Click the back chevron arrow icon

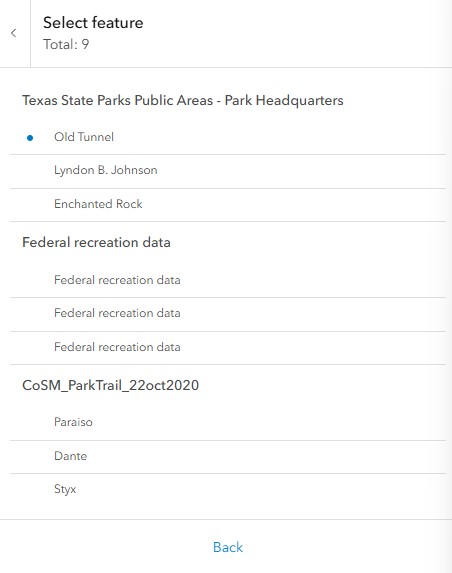point(14,33)
